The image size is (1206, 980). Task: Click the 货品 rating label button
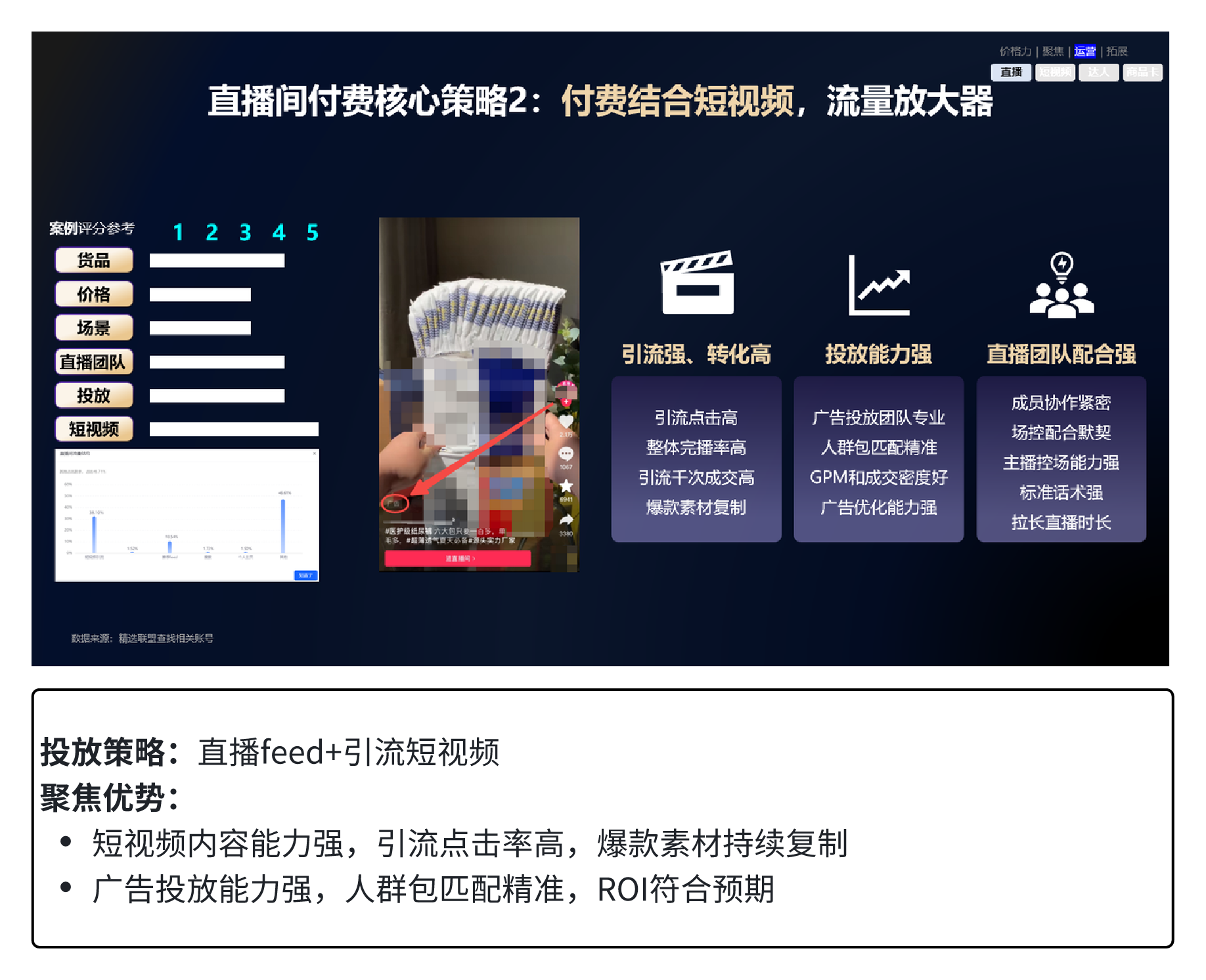(x=94, y=261)
